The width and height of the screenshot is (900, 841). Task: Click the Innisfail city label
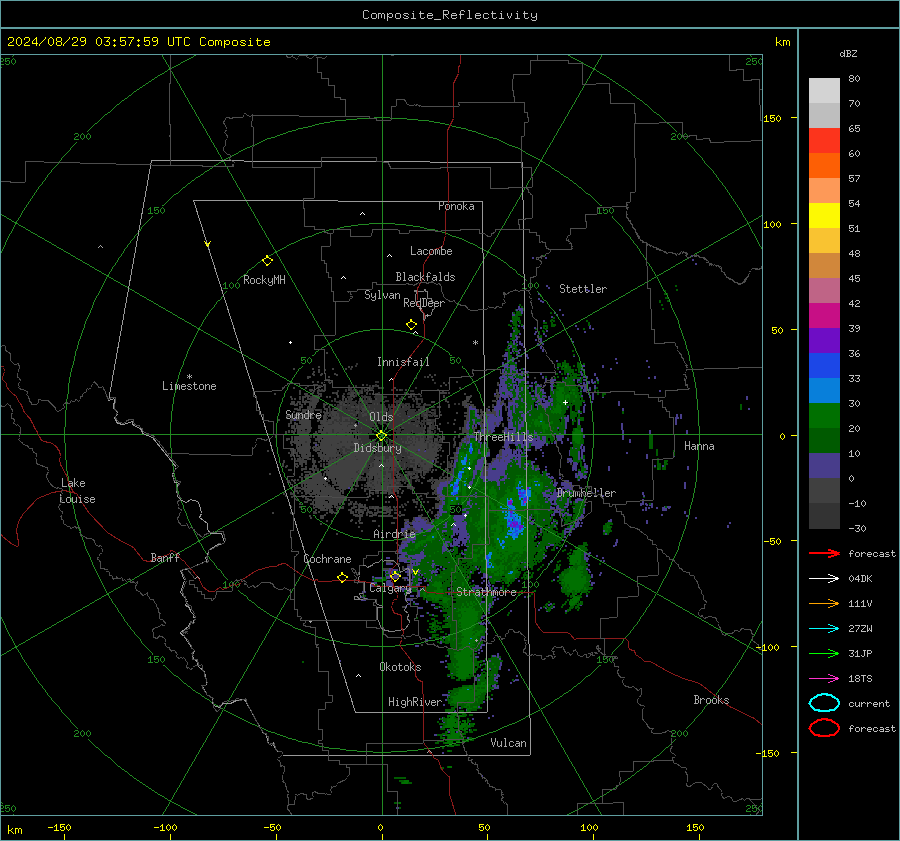(x=403, y=362)
